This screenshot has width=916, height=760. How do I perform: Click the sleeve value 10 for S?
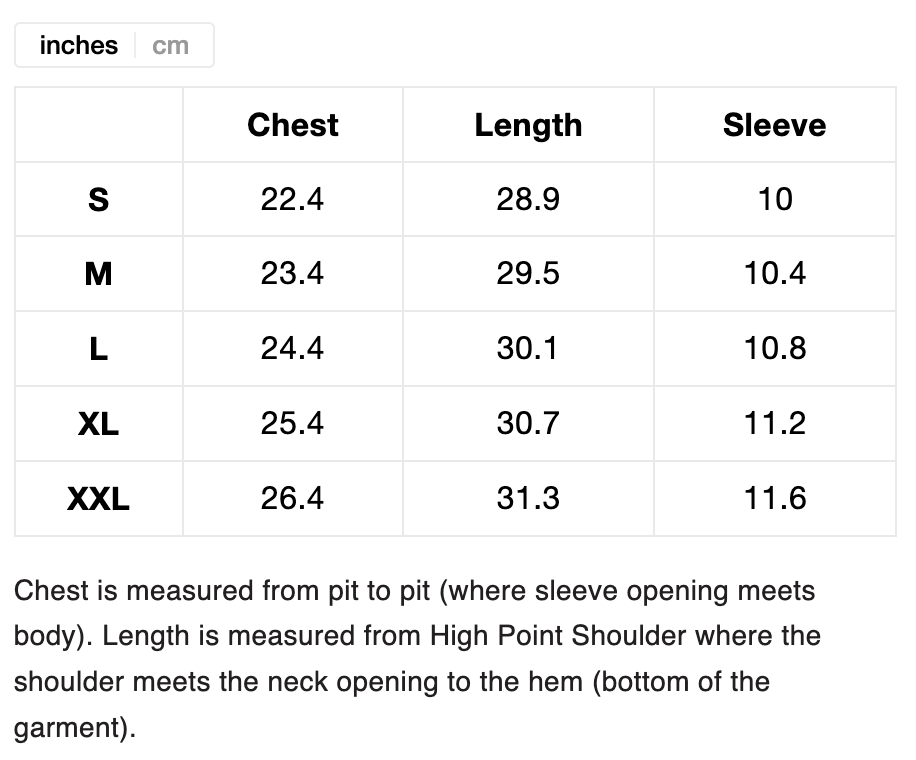[774, 199]
